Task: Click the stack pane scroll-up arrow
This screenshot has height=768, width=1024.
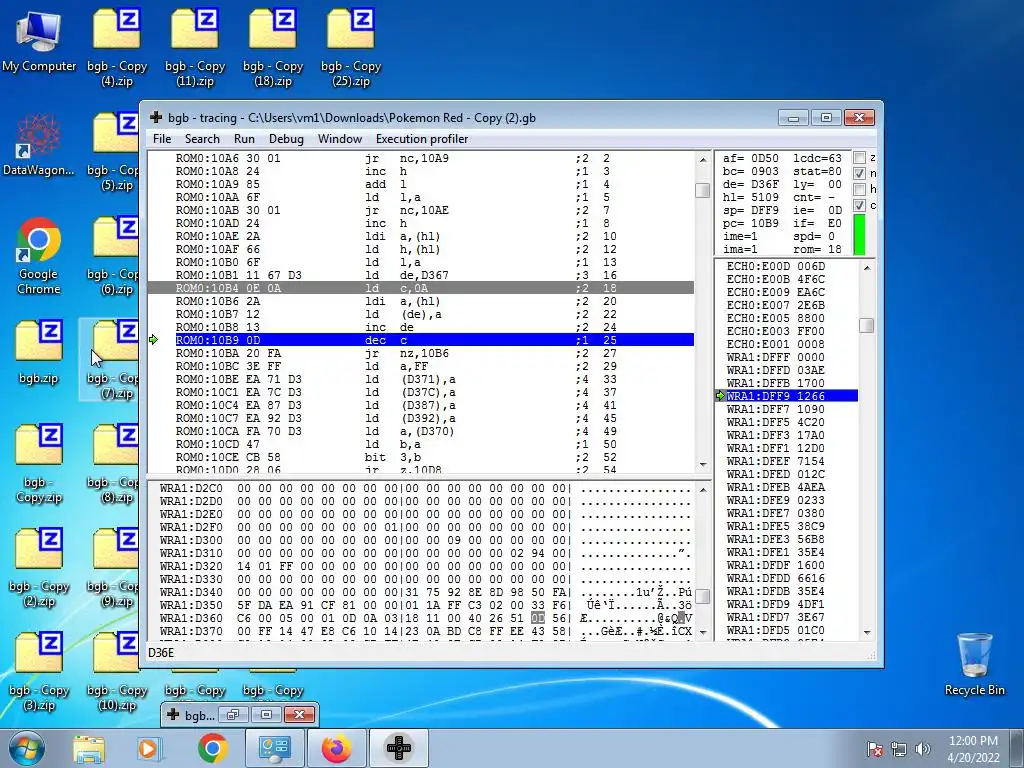Action: [867, 268]
